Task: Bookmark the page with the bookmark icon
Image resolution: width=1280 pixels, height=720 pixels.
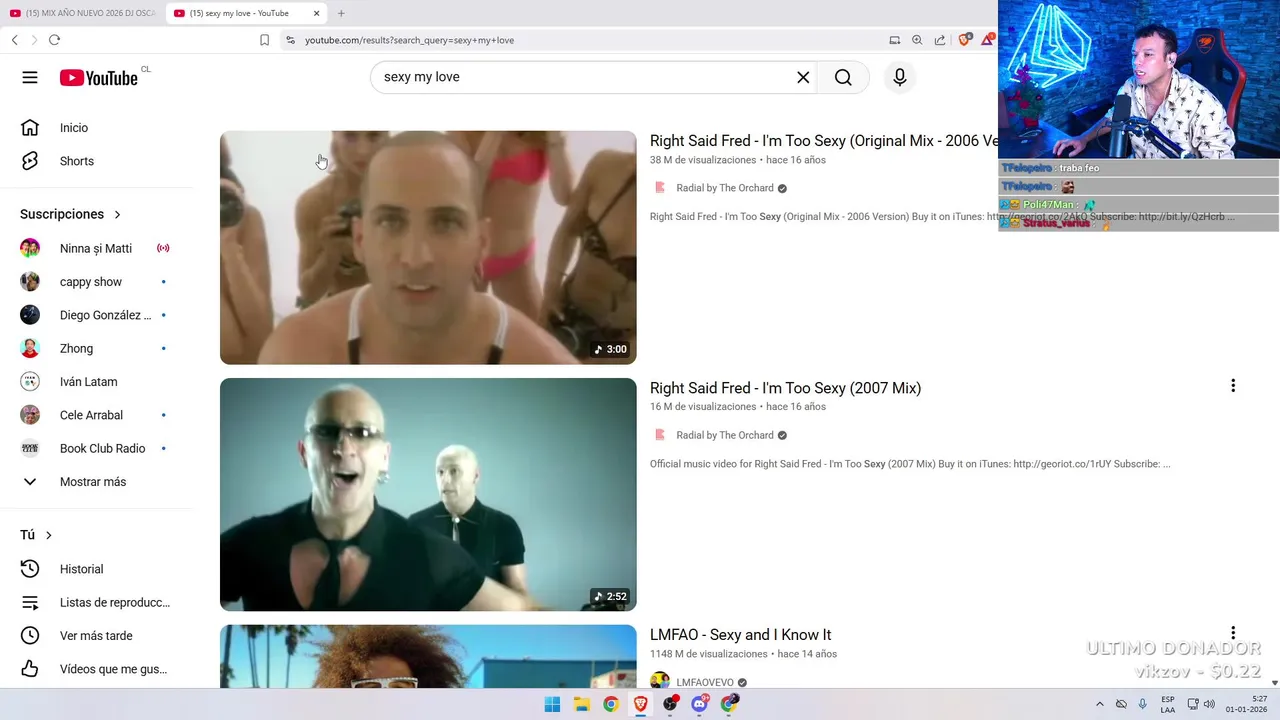Action: (x=264, y=40)
